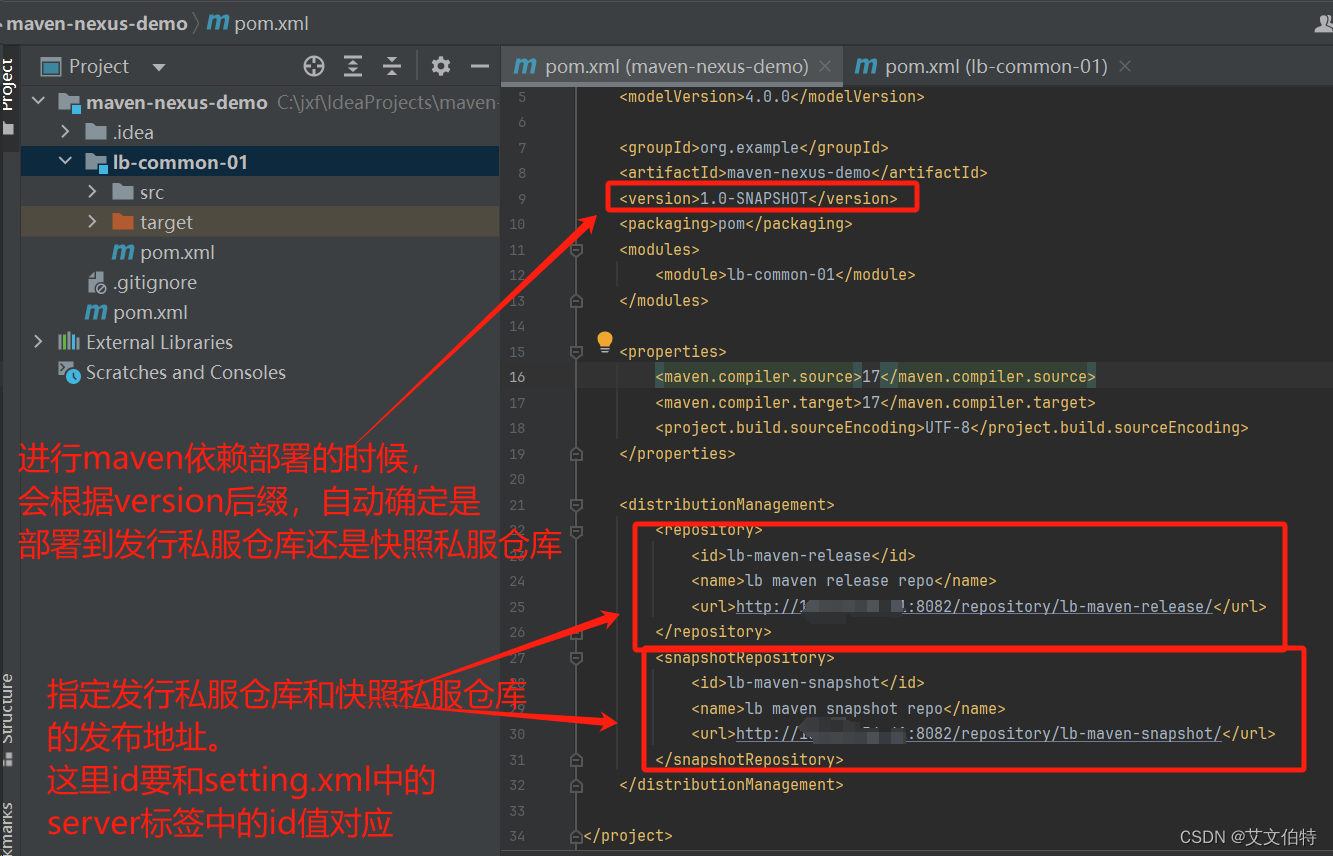Click Collapse All icon in Project panel
This screenshot has width=1333, height=856.
click(x=392, y=67)
